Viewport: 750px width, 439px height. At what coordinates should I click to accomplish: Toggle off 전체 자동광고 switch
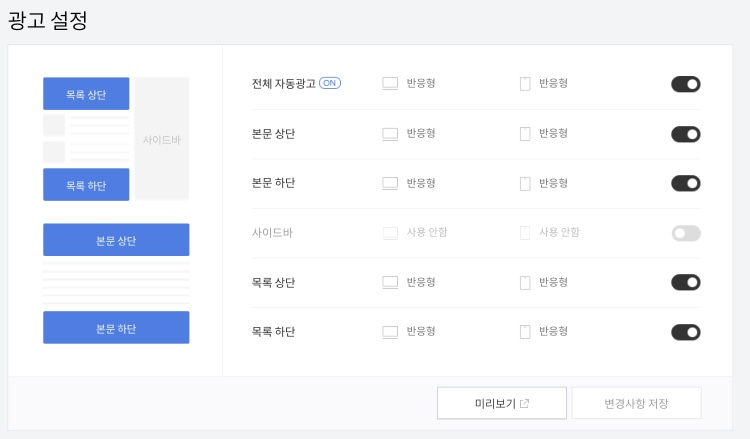685,84
